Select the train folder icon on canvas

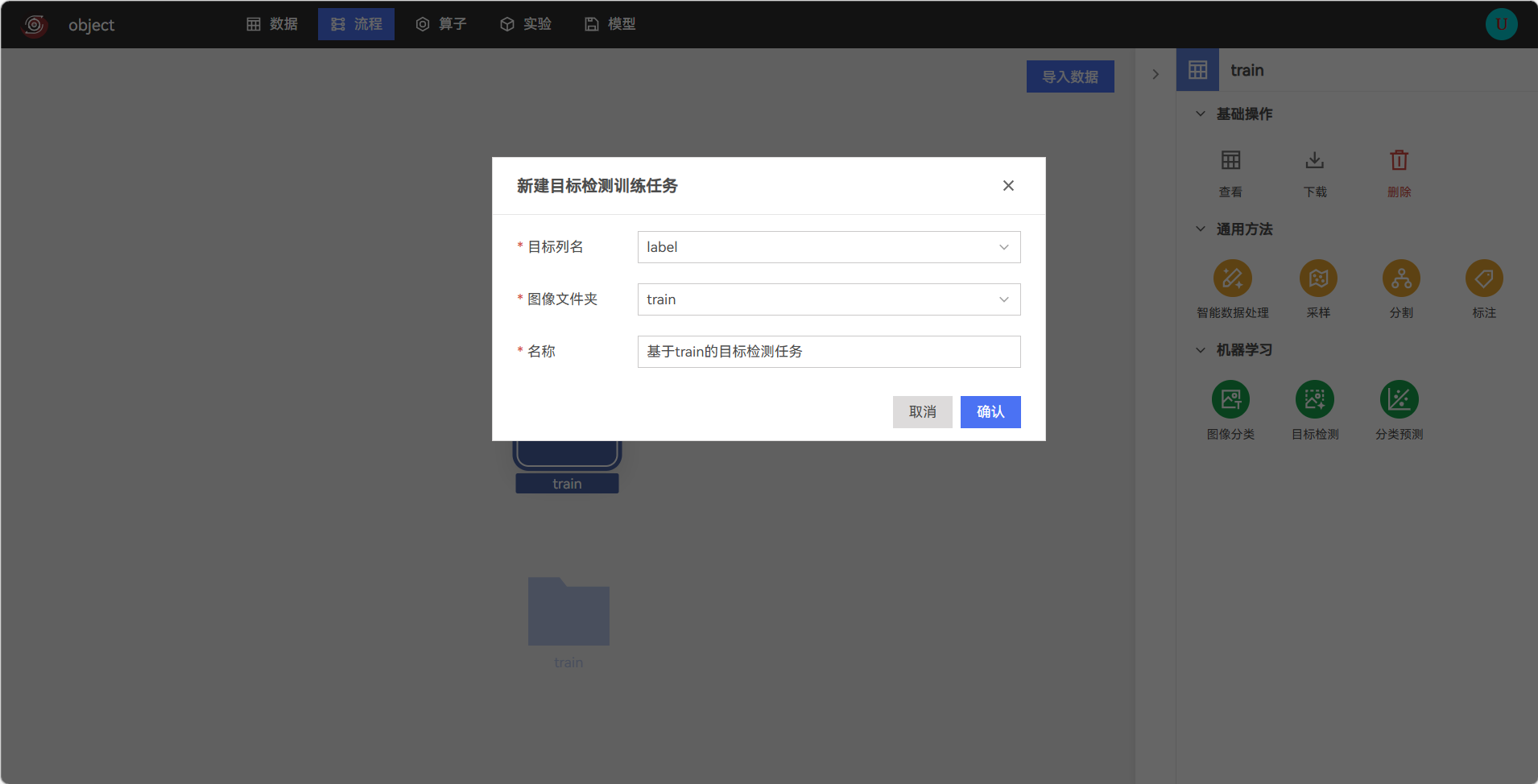click(568, 611)
